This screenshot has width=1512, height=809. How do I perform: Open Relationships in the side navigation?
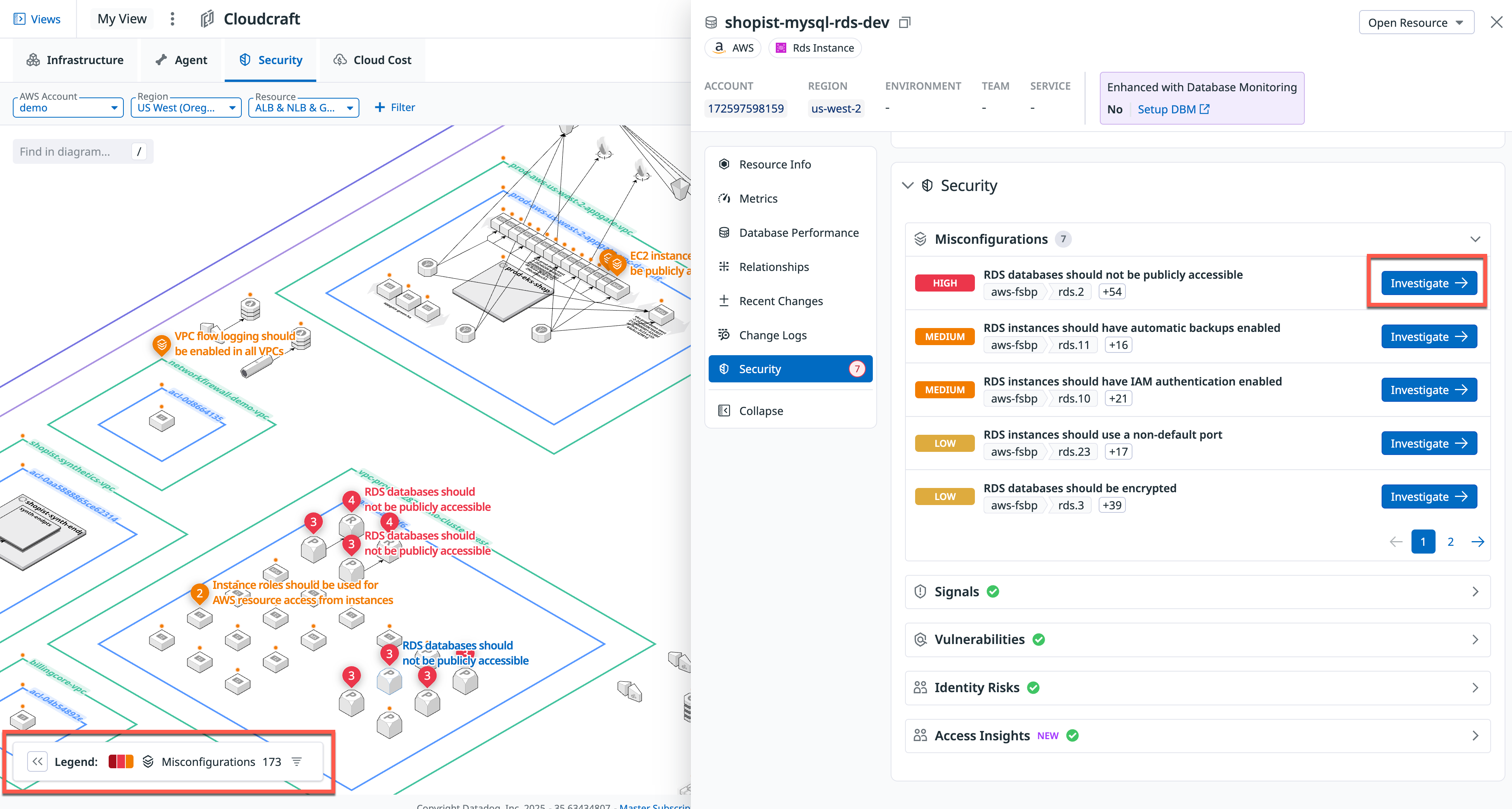[773, 267]
